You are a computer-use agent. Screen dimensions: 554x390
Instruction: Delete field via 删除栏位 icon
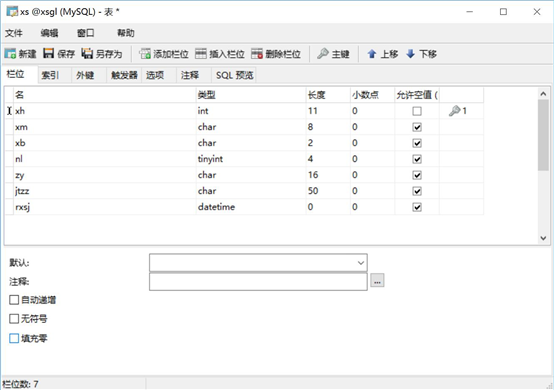pos(276,54)
